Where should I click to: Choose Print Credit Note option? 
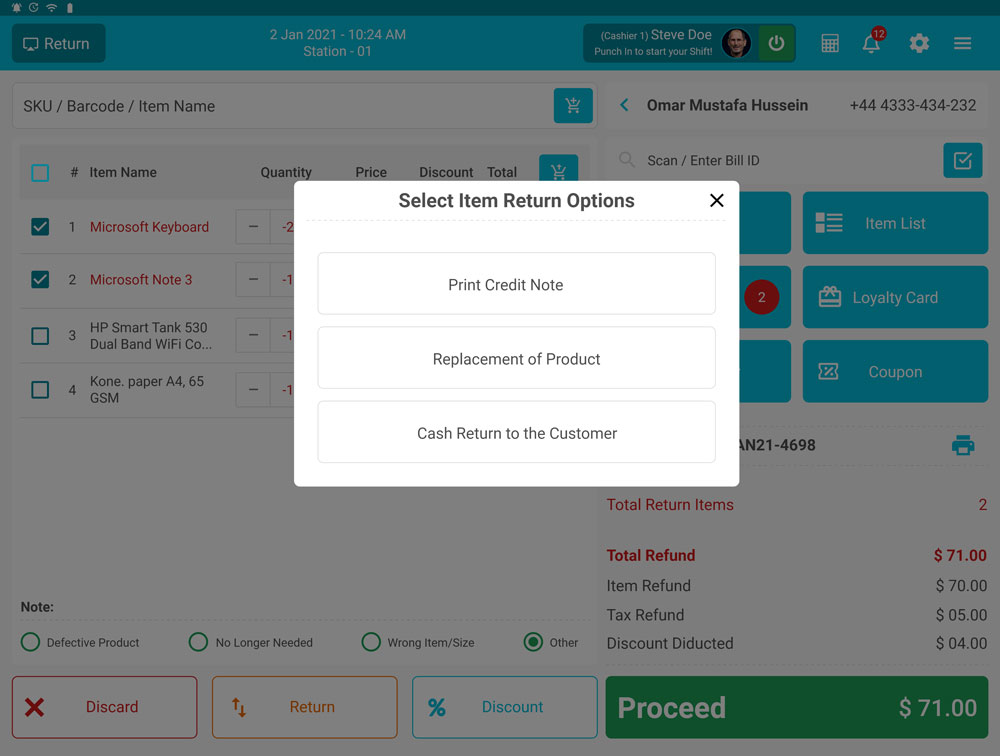pos(516,284)
